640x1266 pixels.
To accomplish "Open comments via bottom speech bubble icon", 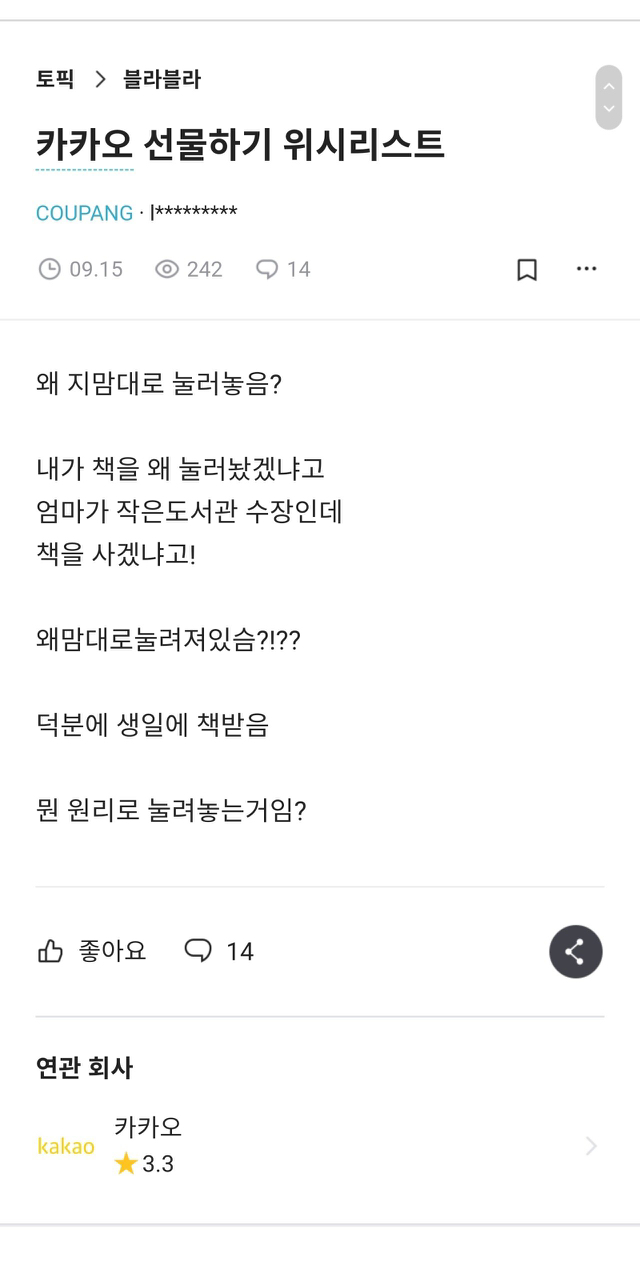I will pos(198,951).
